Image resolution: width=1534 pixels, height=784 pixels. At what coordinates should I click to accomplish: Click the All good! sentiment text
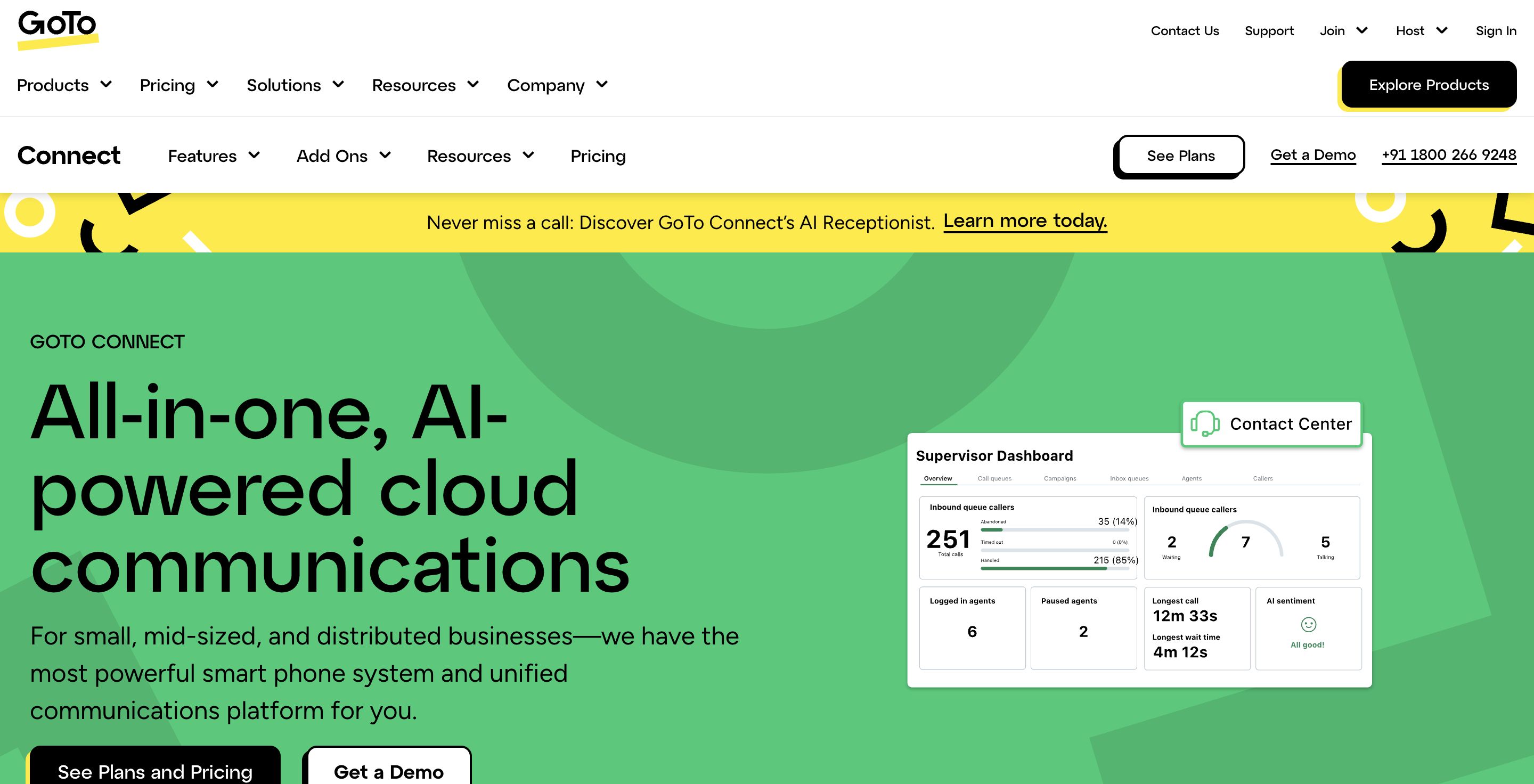click(1308, 644)
